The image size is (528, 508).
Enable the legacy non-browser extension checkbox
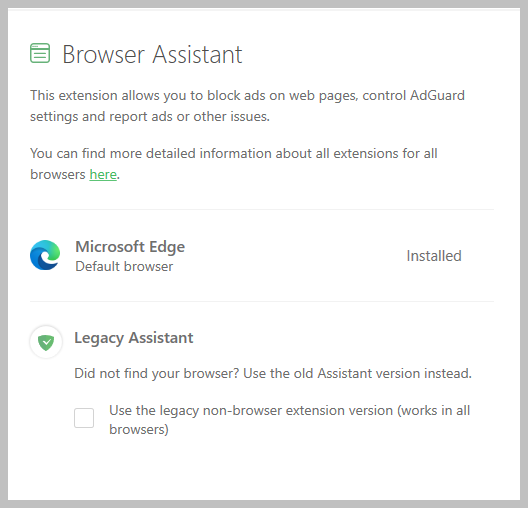(84, 418)
